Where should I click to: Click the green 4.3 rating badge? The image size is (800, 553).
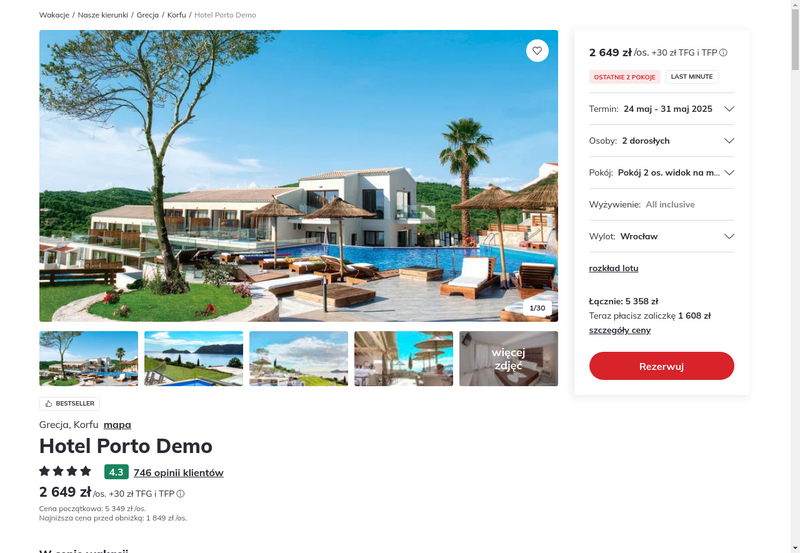coord(116,472)
